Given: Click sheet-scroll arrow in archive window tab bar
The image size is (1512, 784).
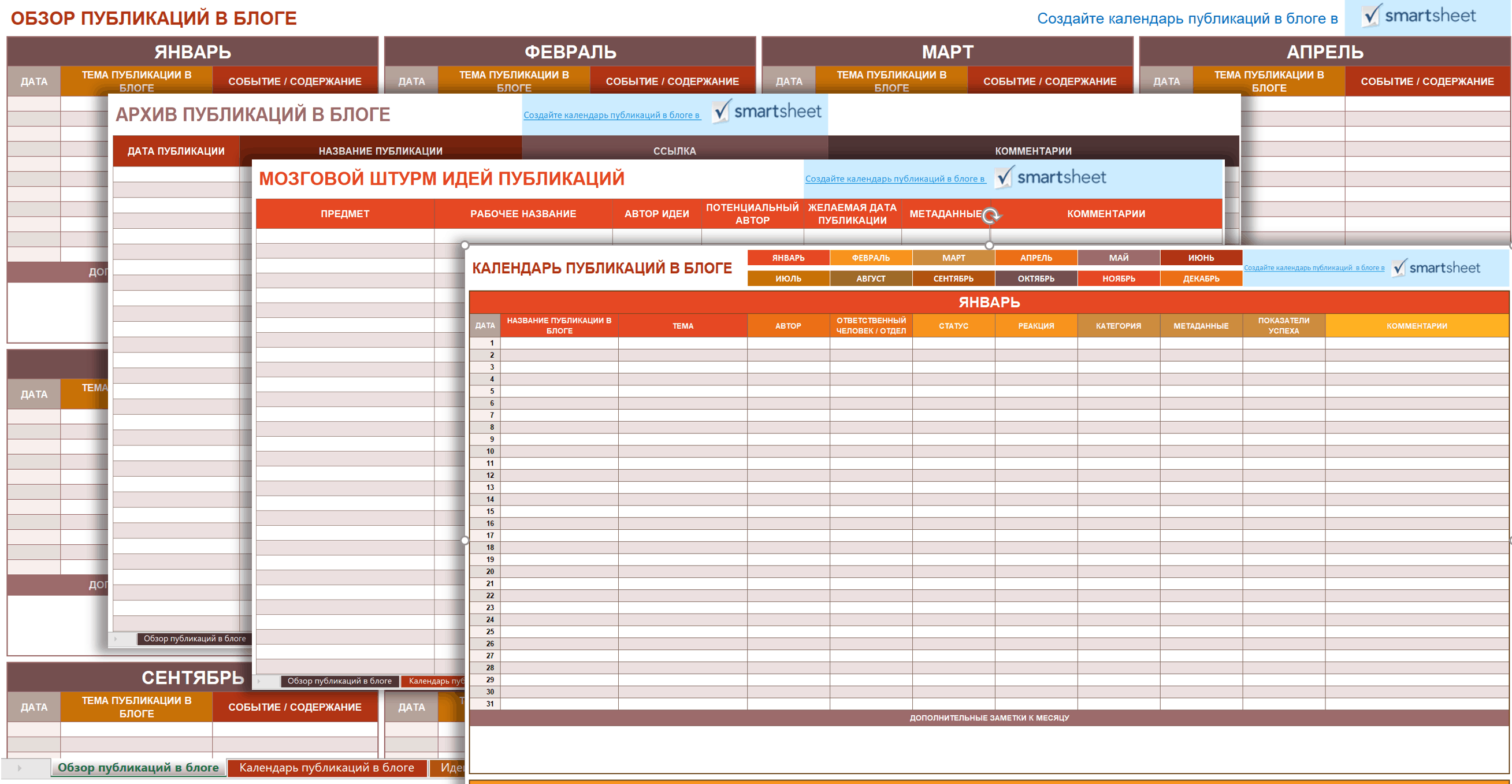Looking at the screenshot, I should (x=116, y=638).
